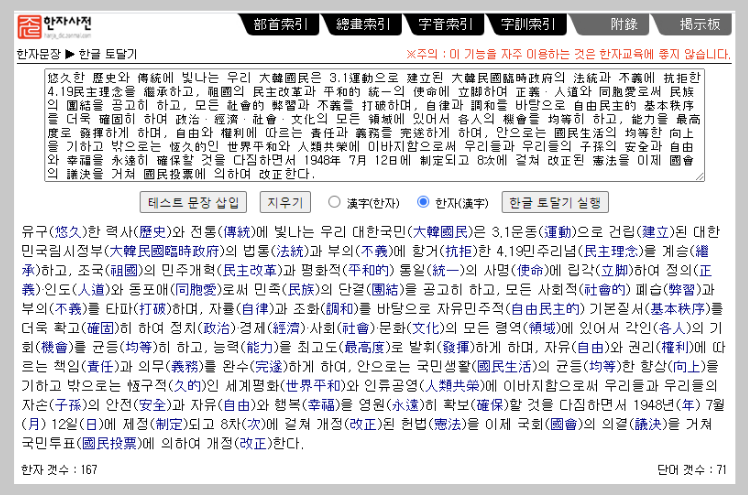
Task: Open the 部首索引 tab
Action: [280, 24]
